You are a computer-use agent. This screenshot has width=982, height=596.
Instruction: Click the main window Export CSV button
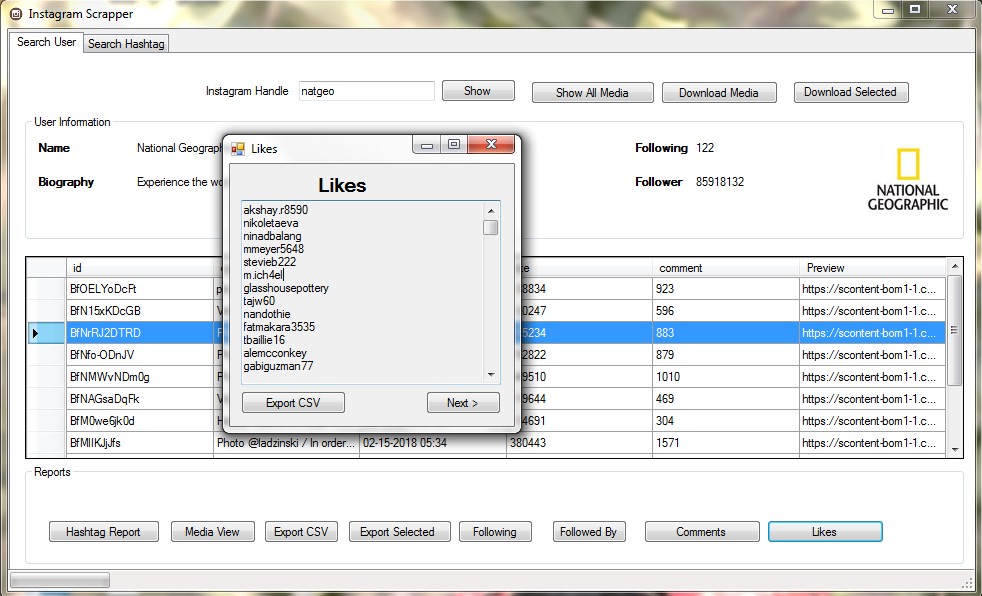click(301, 532)
